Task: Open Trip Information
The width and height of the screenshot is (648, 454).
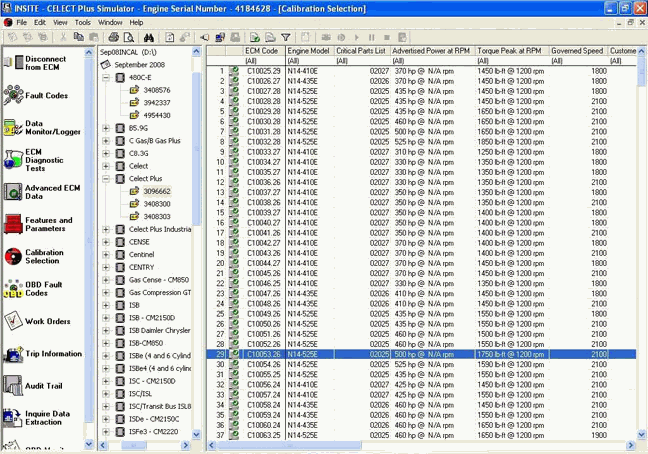Action: [x=42, y=354]
